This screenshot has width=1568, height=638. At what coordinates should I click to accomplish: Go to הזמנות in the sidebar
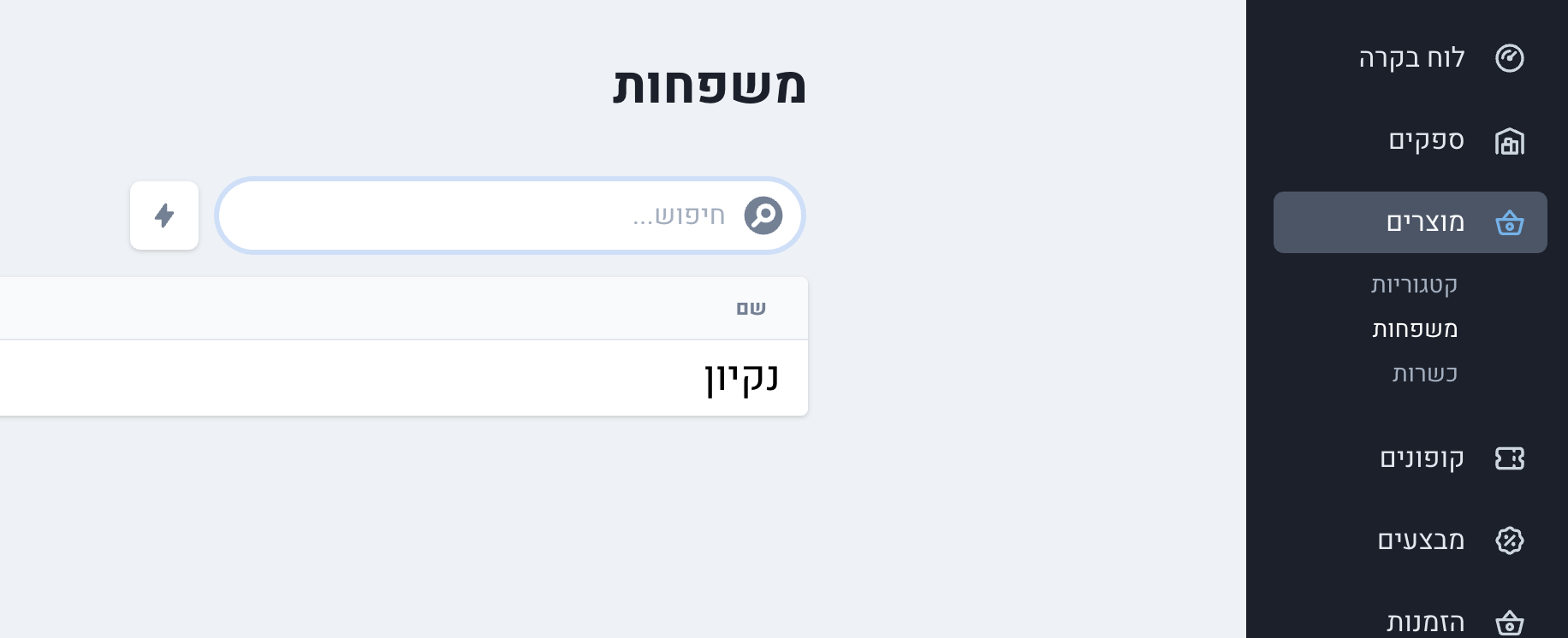coord(1425,623)
